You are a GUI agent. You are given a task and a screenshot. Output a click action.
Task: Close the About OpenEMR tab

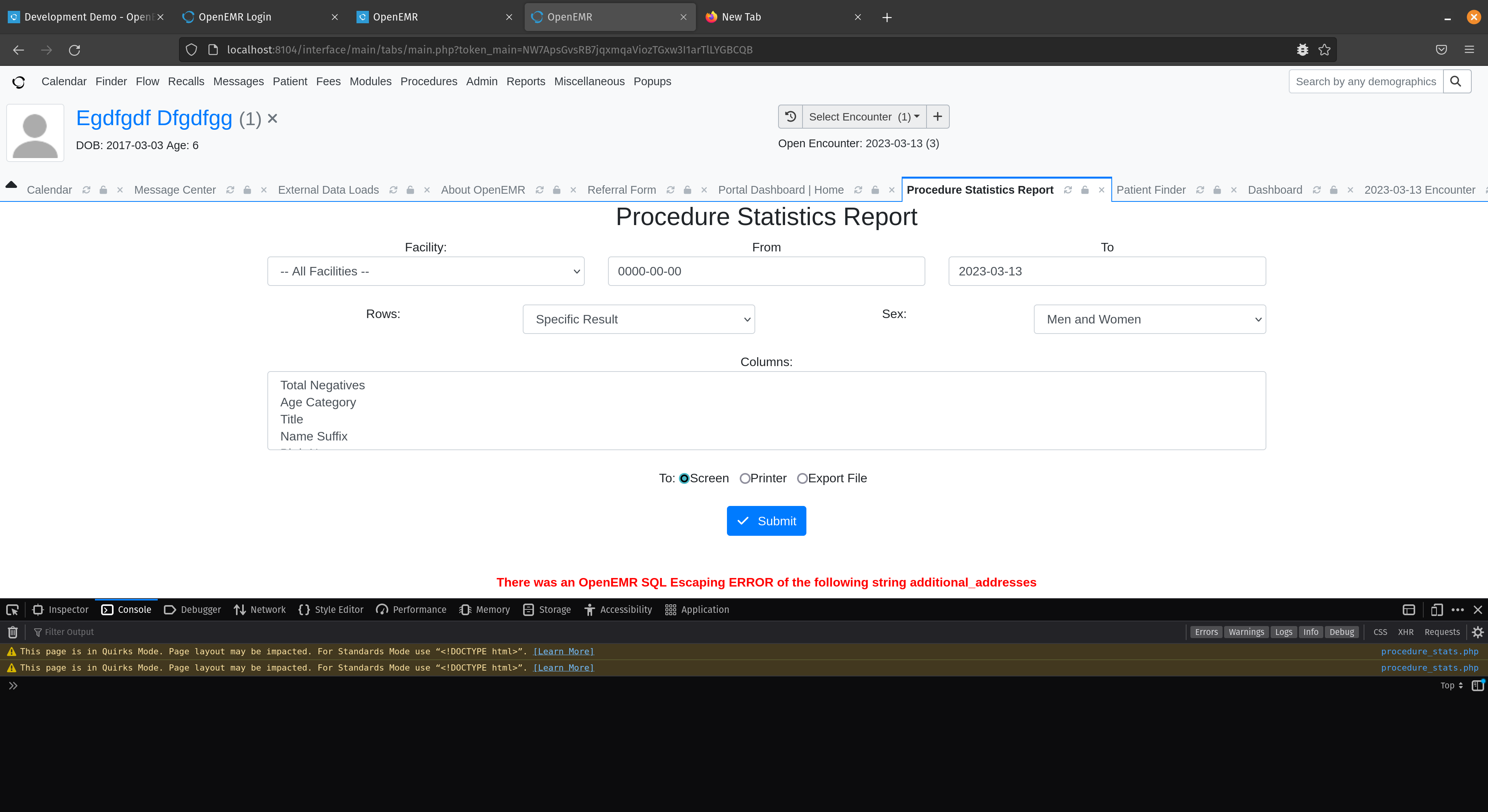pyautogui.click(x=573, y=190)
